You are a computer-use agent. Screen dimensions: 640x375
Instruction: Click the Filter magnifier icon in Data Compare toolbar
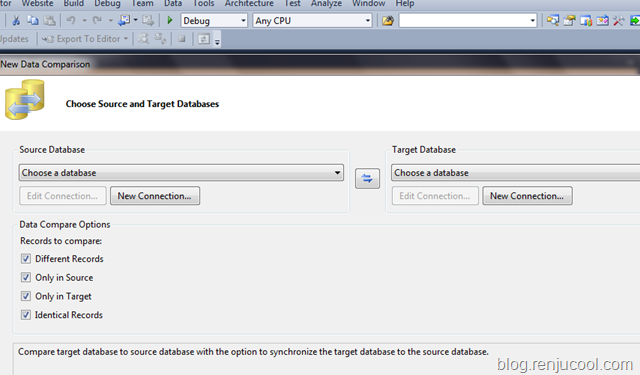pyautogui.click(x=143, y=39)
